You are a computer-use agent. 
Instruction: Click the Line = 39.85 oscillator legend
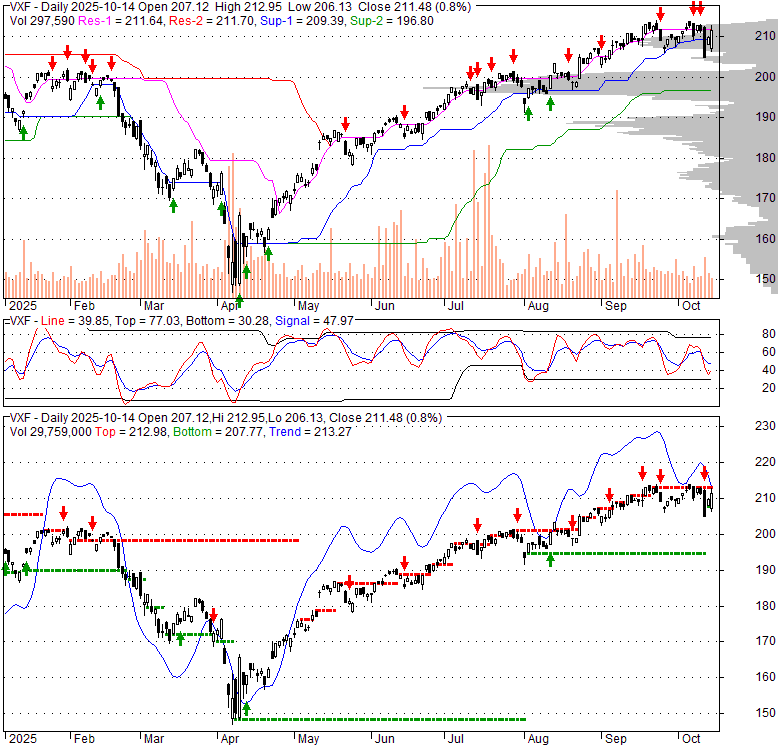point(75,321)
